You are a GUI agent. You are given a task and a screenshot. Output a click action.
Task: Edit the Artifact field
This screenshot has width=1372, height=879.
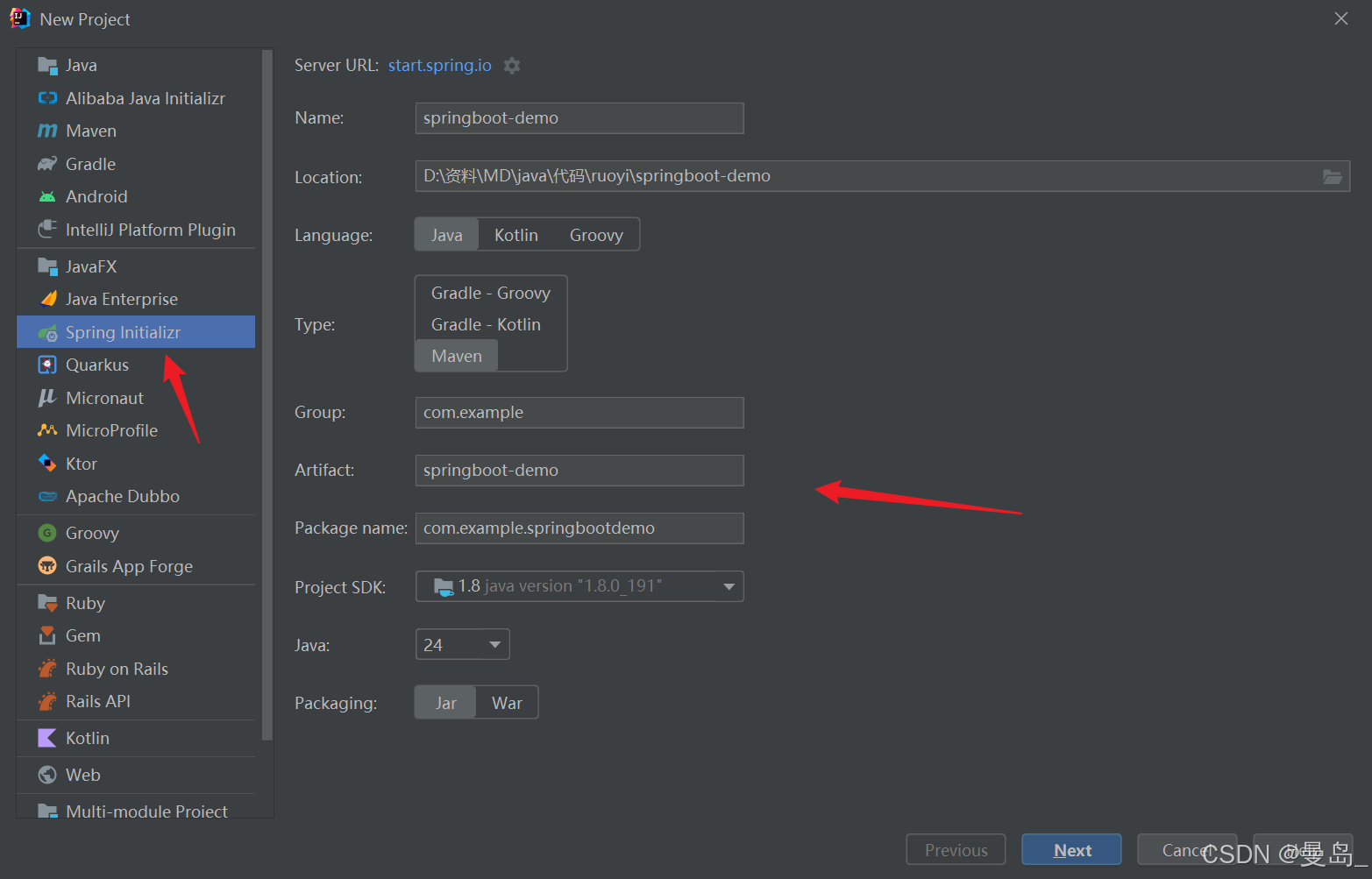579,471
